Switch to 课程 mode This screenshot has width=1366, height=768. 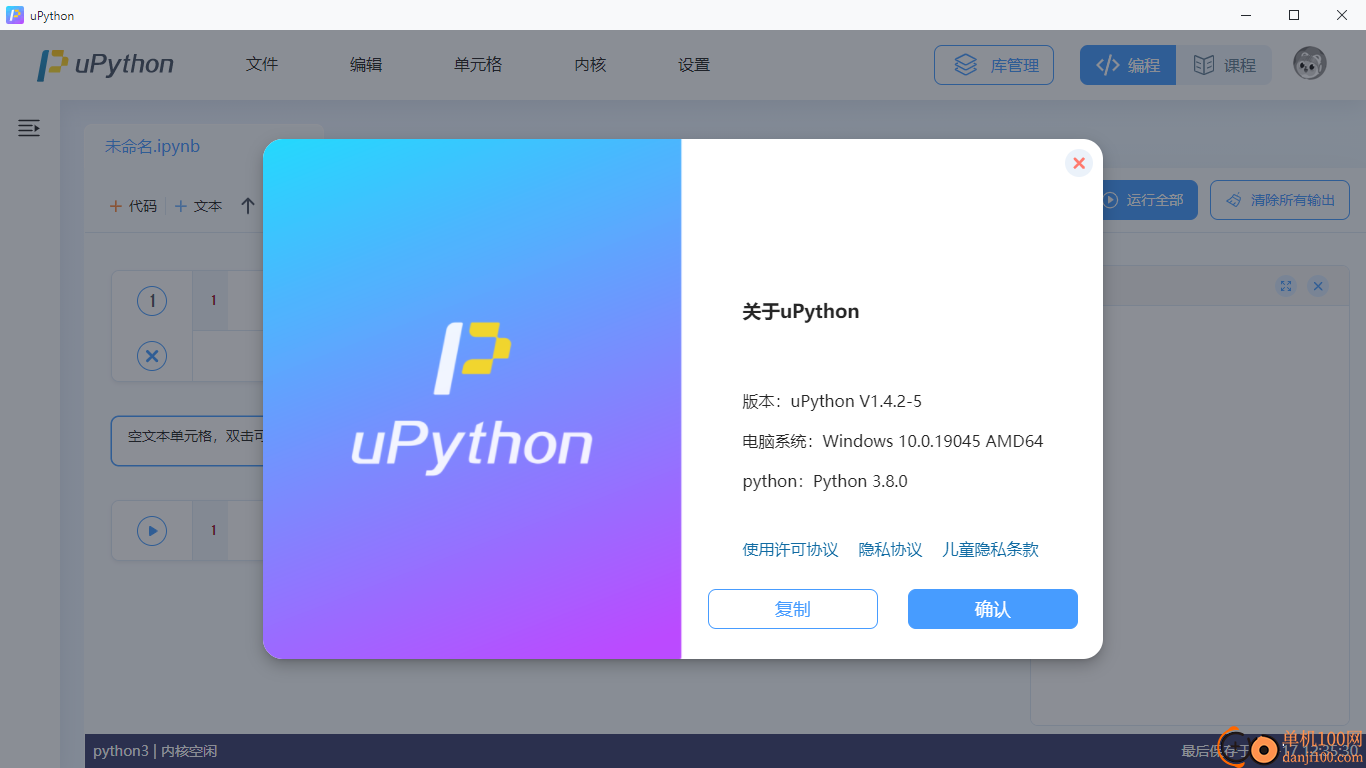[x=1224, y=65]
